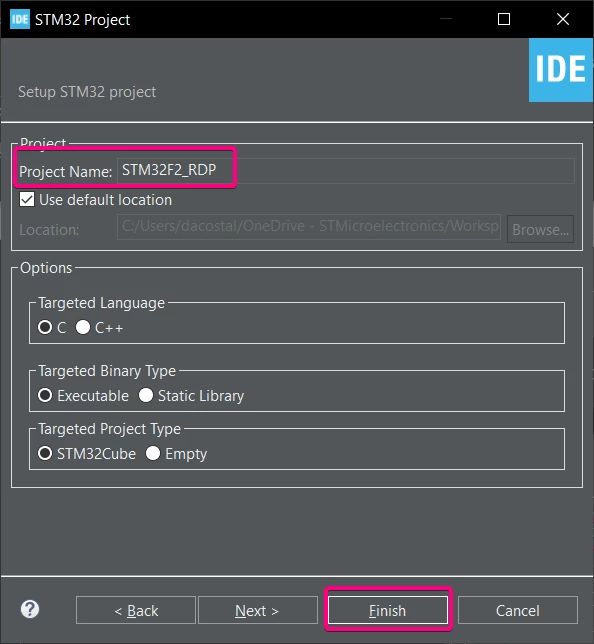Cancel the STM32 Project wizard

tap(518, 610)
